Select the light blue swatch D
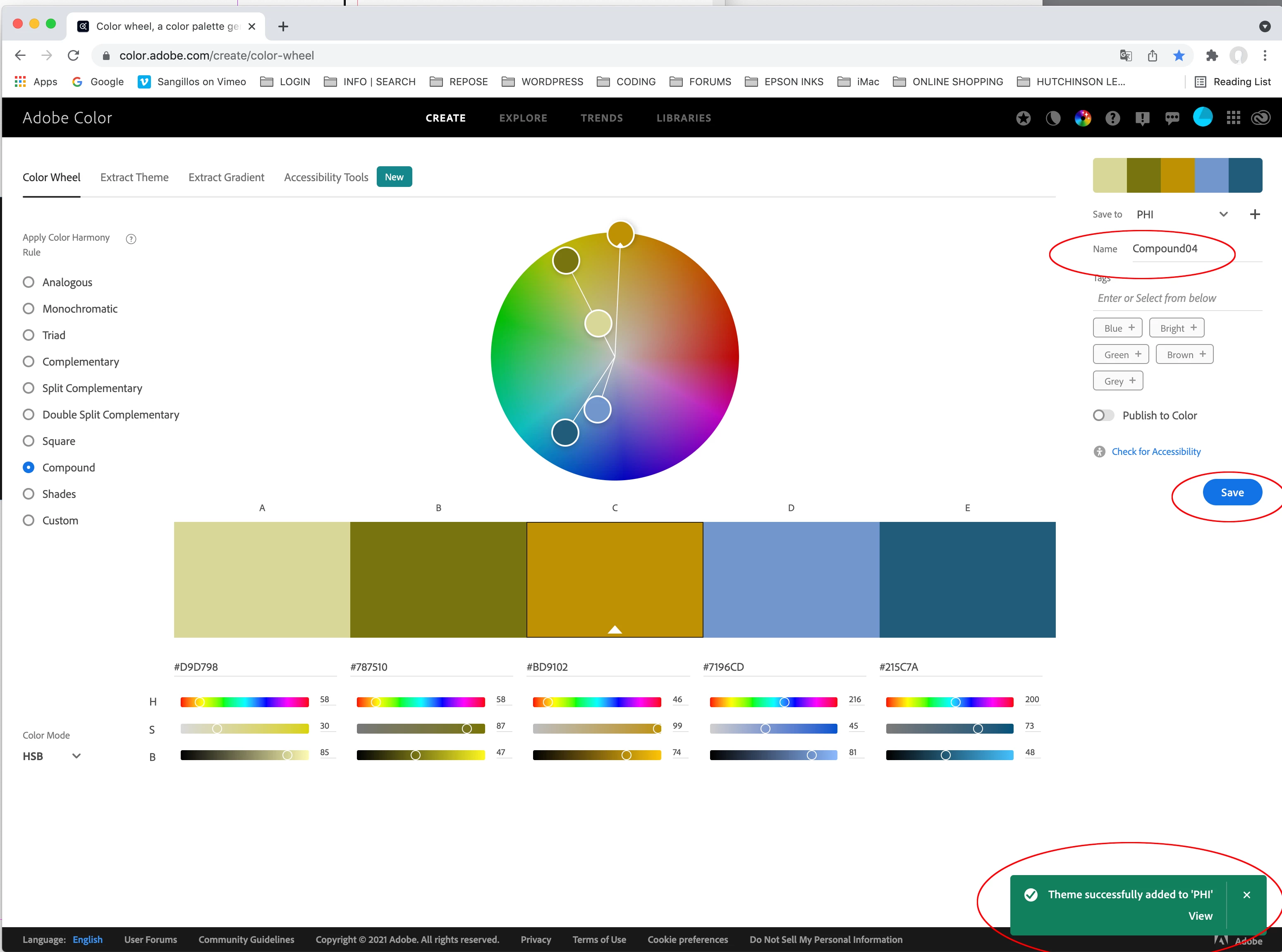This screenshot has height=952, width=1282. click(x=791, y=579)
